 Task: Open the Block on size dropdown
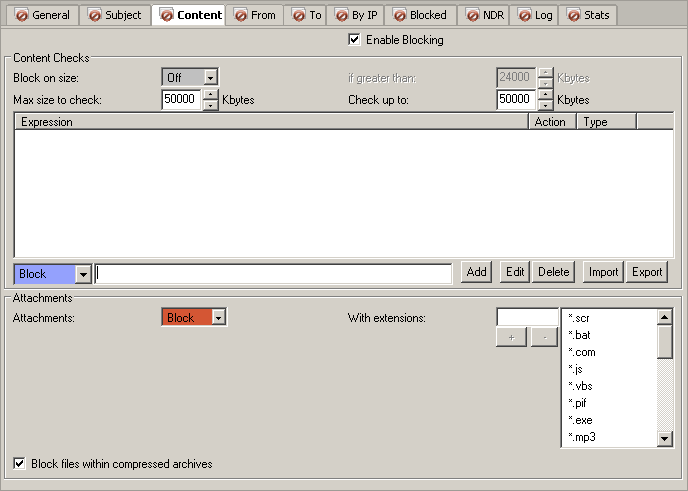tap(210, 77)
